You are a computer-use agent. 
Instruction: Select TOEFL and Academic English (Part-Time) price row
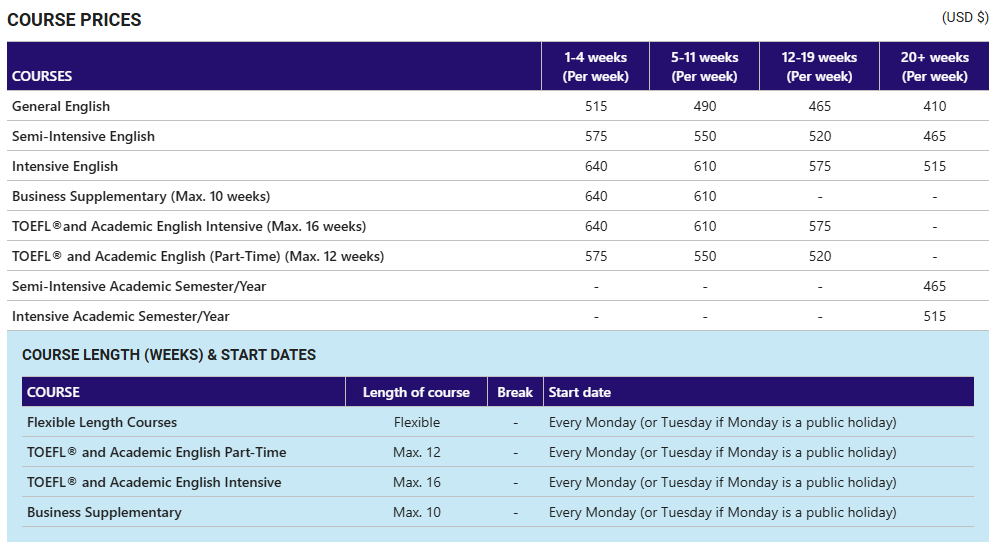[x=498, y=256]
